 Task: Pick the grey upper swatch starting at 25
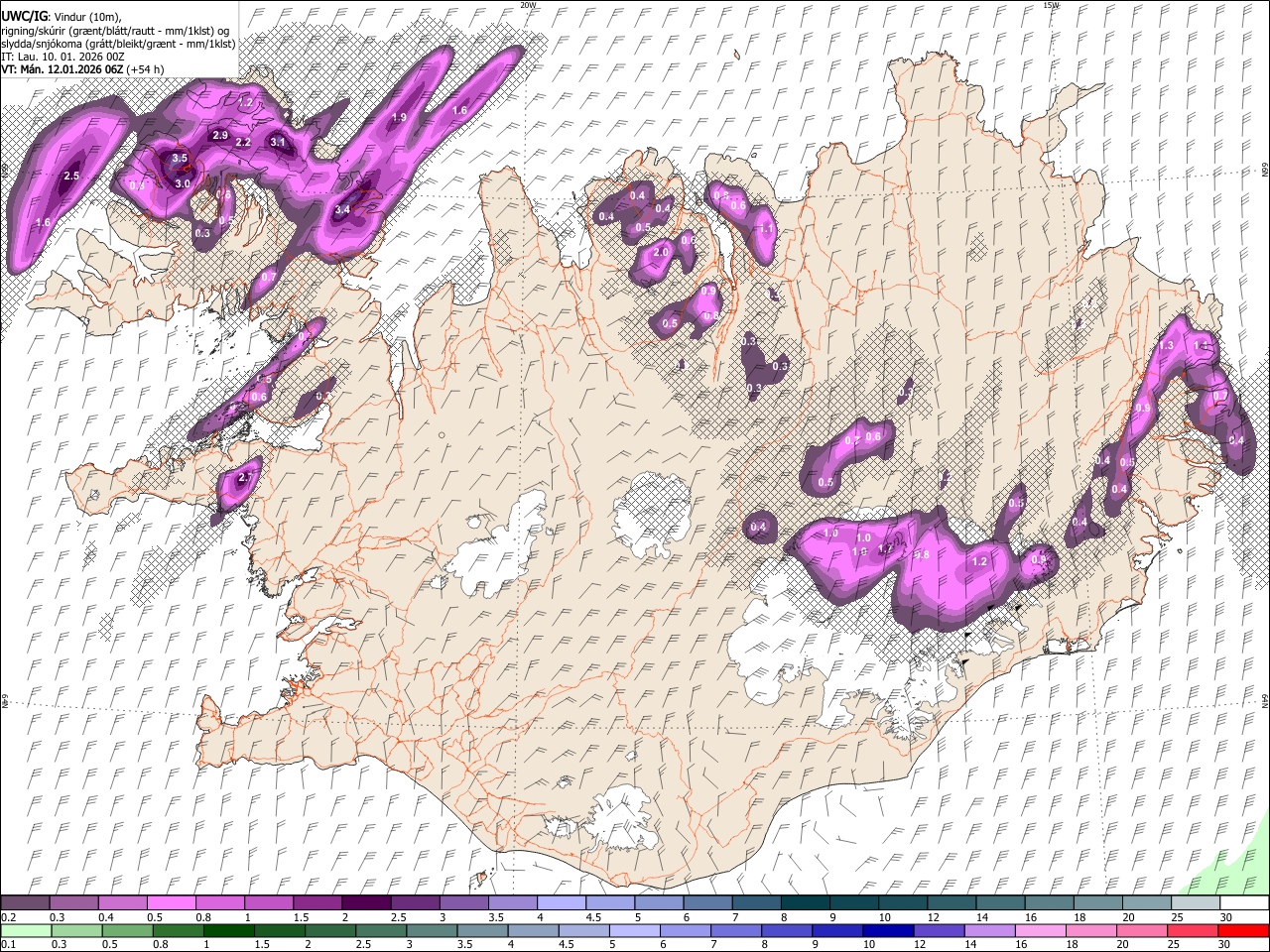pos(1196,903)
